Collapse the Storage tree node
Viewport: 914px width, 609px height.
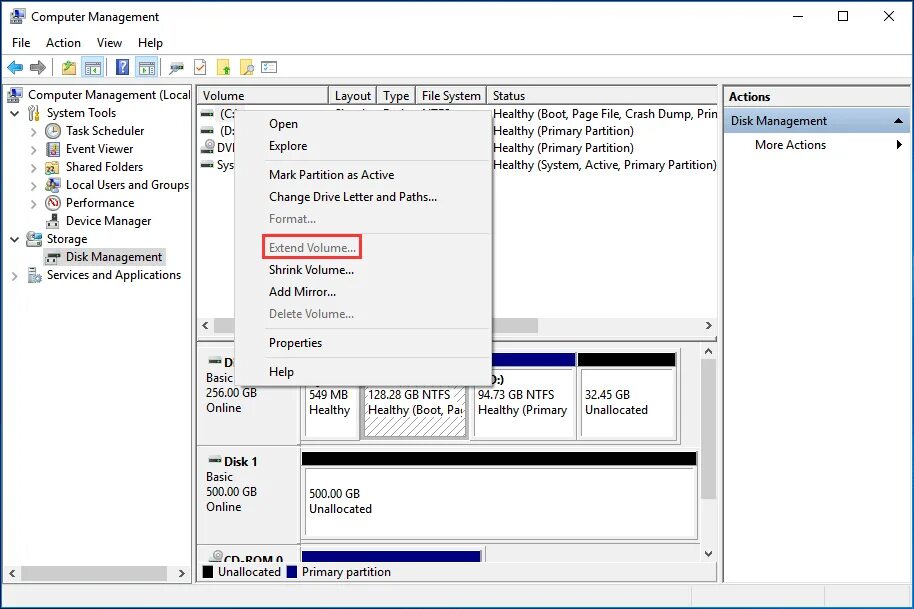tap(15, 240)
